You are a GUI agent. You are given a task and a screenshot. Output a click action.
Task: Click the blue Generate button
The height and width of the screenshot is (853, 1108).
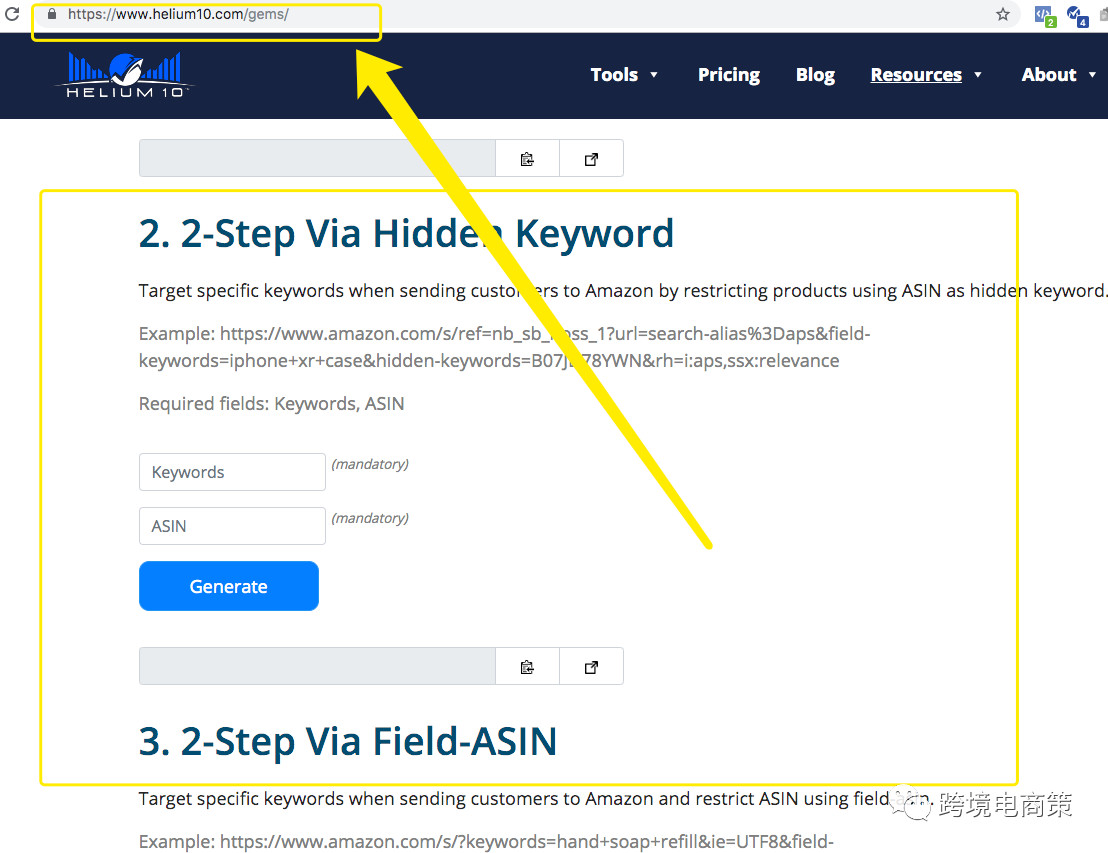pos(229,586)
